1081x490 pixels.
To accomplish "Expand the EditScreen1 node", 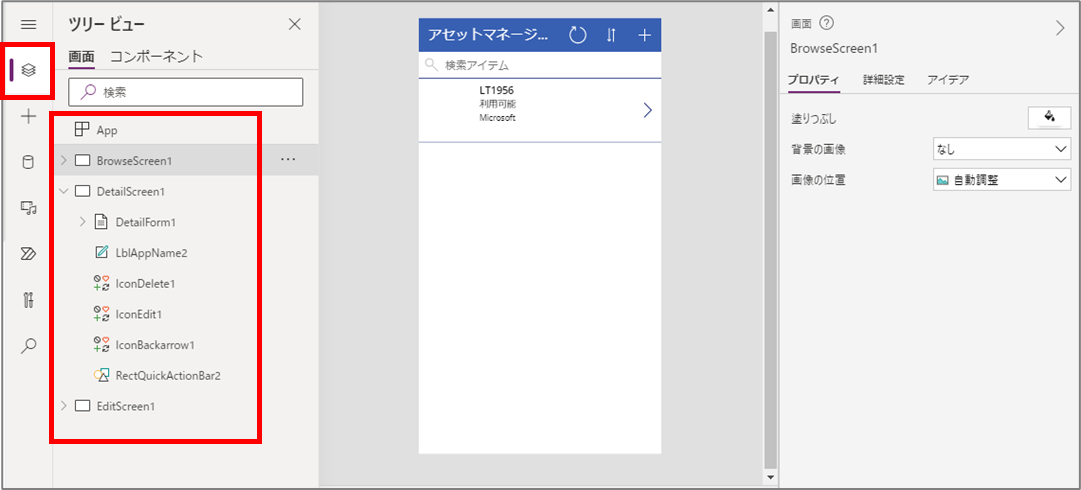I will tap(63, 406).
